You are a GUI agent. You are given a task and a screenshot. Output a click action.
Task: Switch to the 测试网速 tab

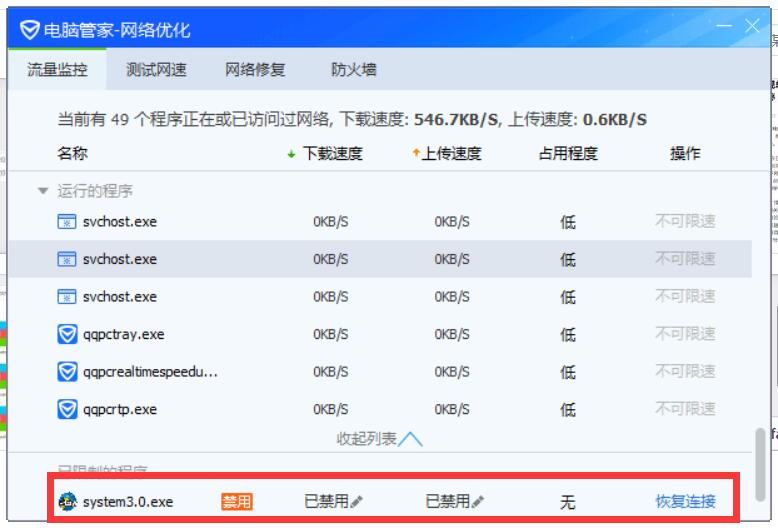[156, 69]
